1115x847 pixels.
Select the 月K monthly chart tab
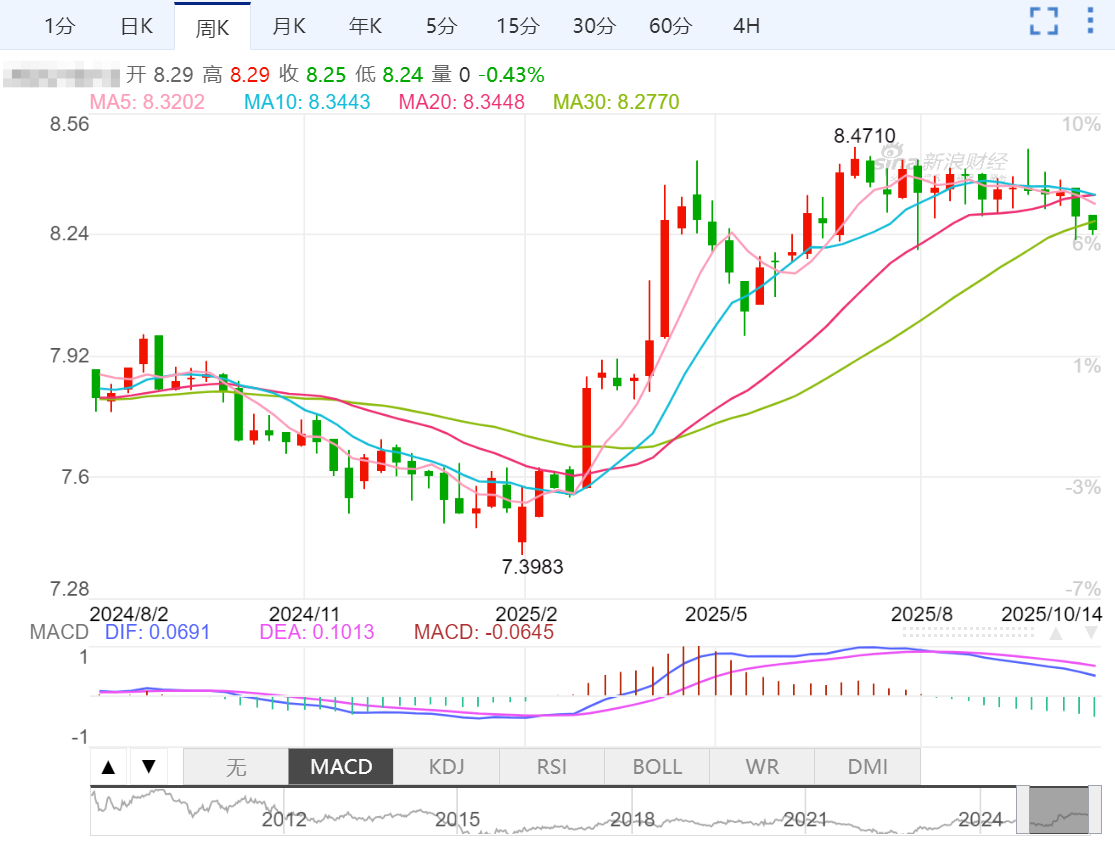[x=289, y=26]
